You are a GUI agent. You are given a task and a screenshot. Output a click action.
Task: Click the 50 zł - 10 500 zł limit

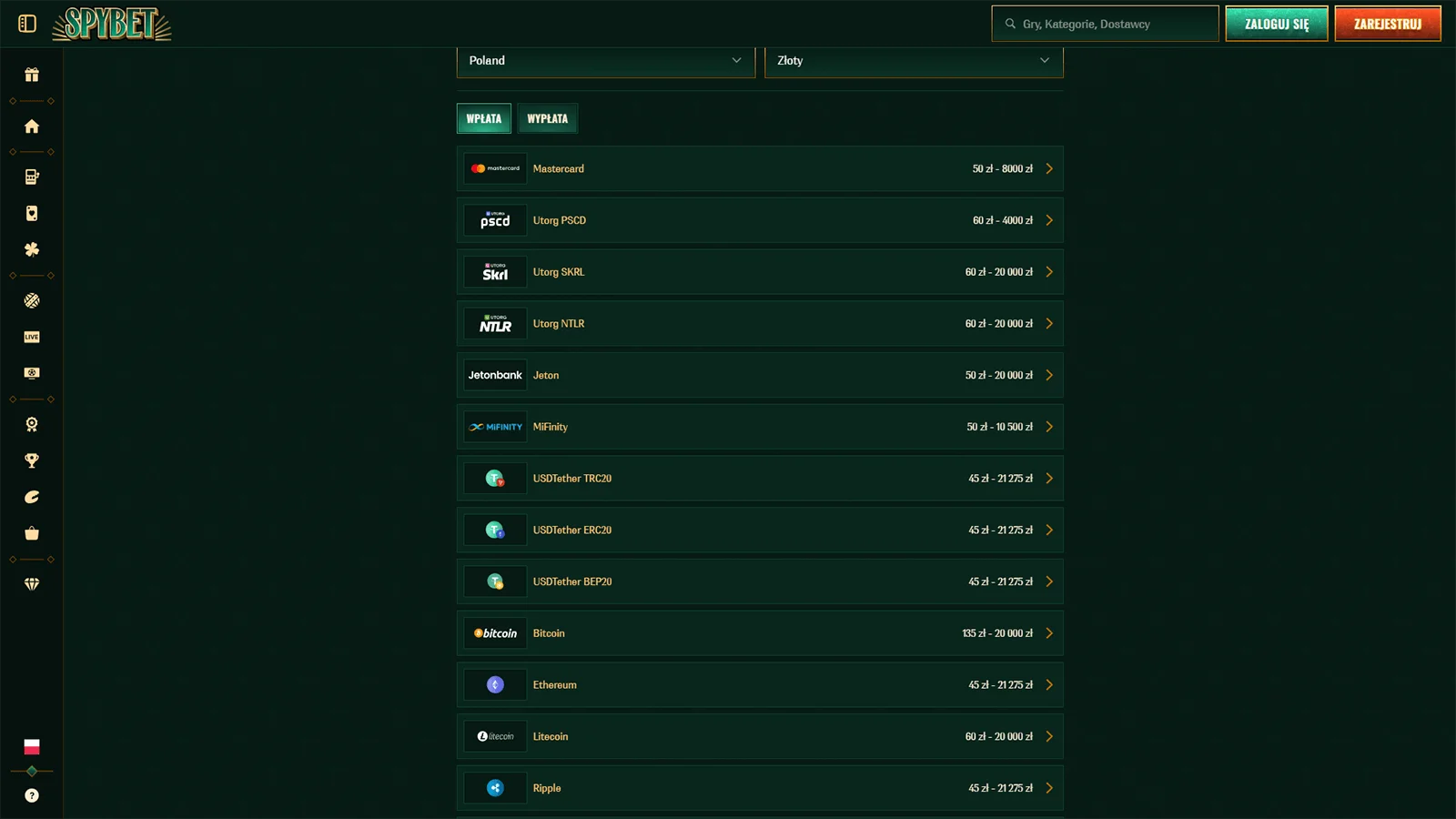point(1000,427)
